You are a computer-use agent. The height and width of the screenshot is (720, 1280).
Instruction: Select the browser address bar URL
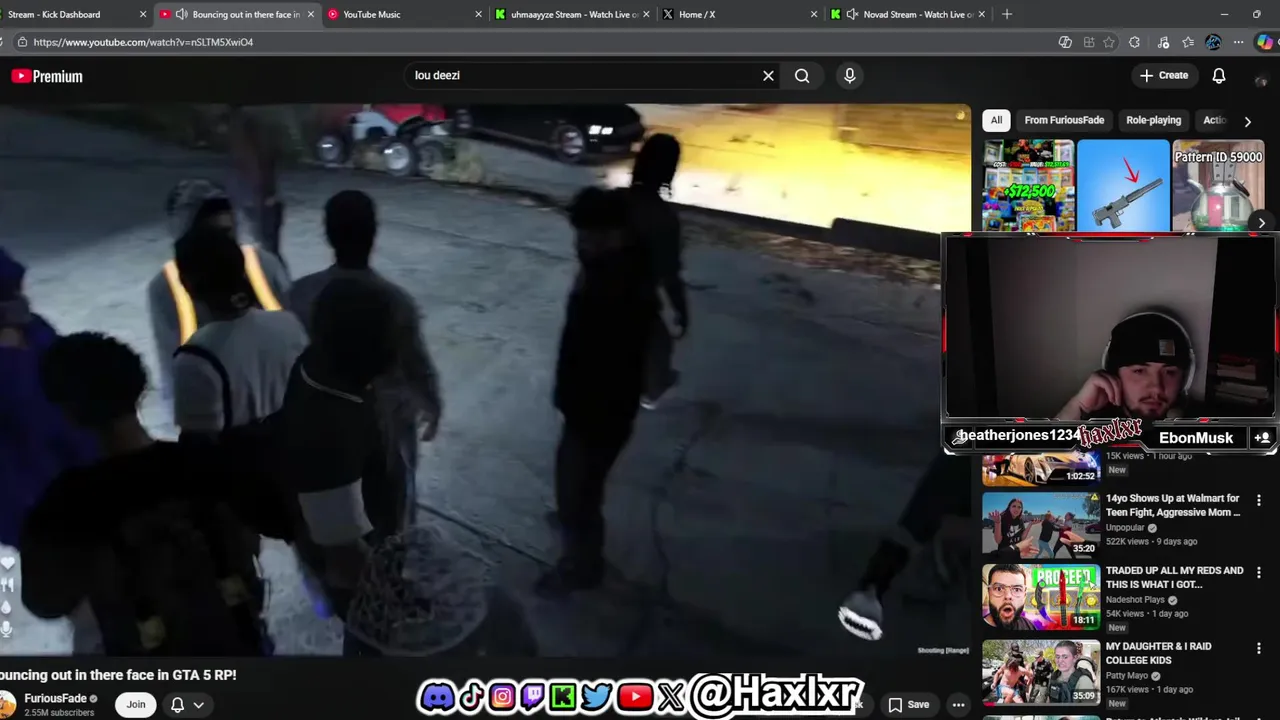click(x=143, y=42)
